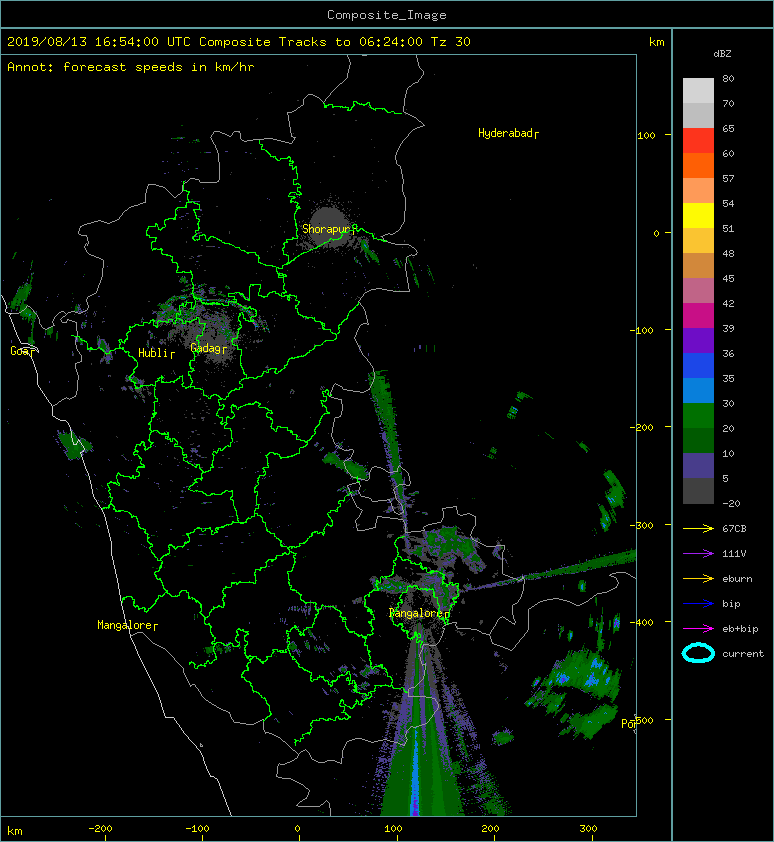Screen dimensions: 774x842
Task: Pick the green 30 dBZ swatch
Action: 698,415
